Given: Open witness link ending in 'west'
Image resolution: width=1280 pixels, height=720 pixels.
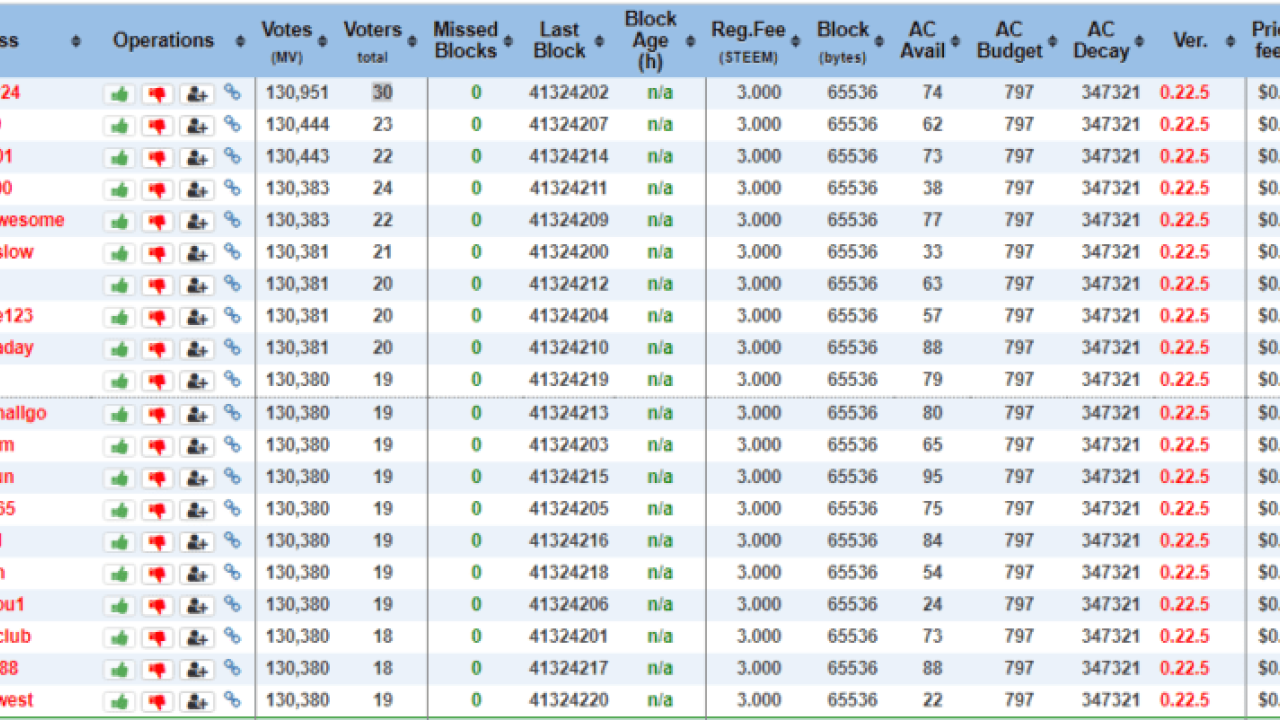Looking at the screenshot, I should tap(17, 700).
